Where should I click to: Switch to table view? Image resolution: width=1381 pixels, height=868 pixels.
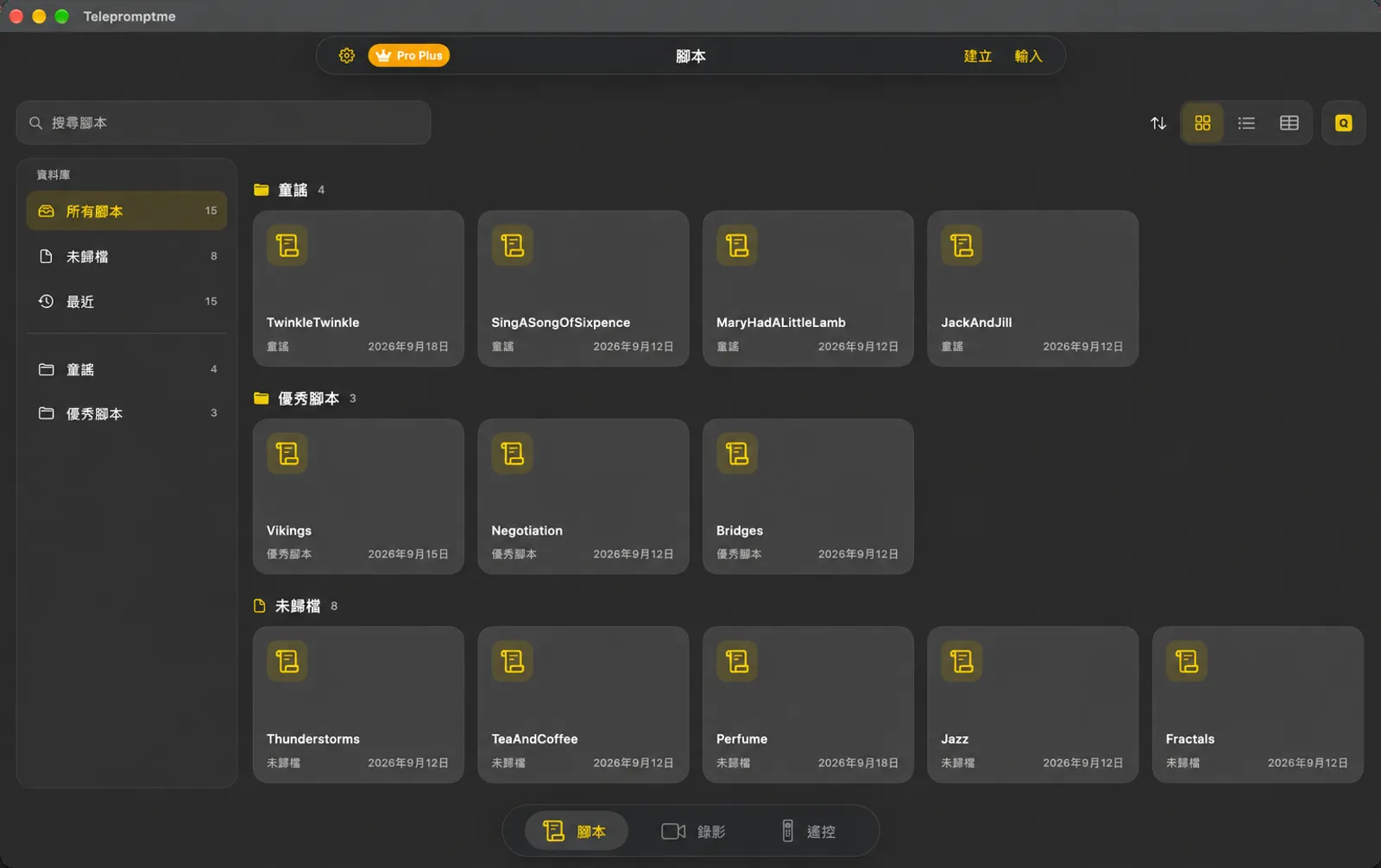click(1289, 123)
